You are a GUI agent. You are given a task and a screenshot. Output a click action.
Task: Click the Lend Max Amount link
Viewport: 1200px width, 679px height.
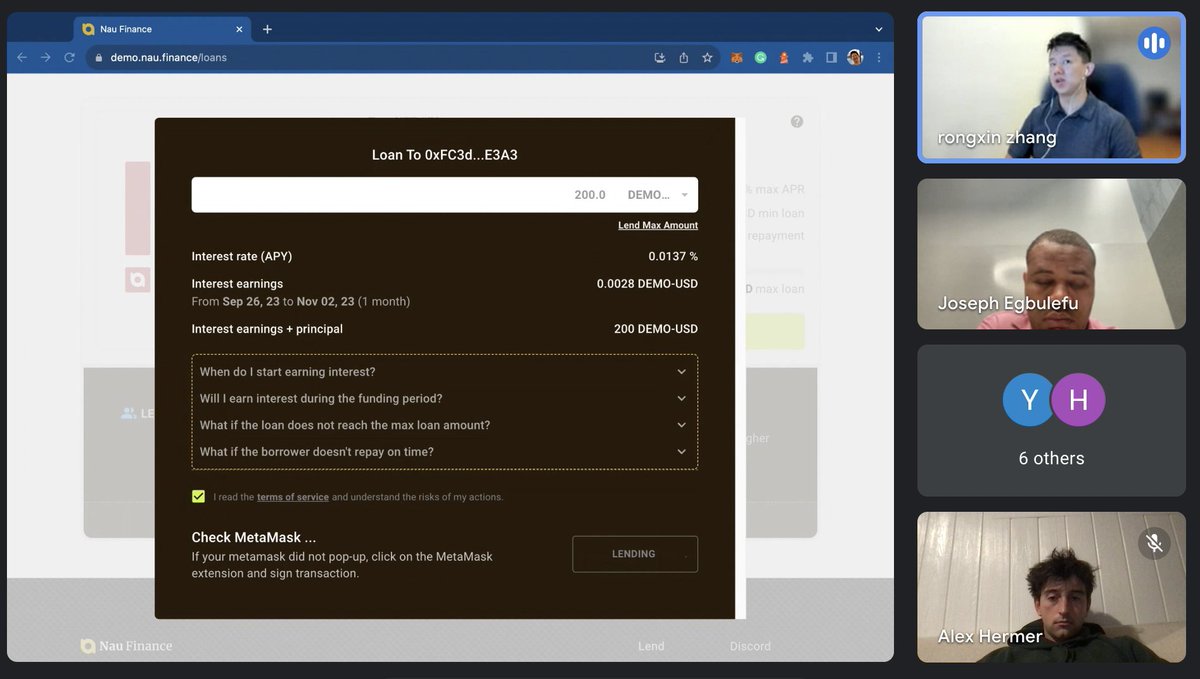[658, 225]
